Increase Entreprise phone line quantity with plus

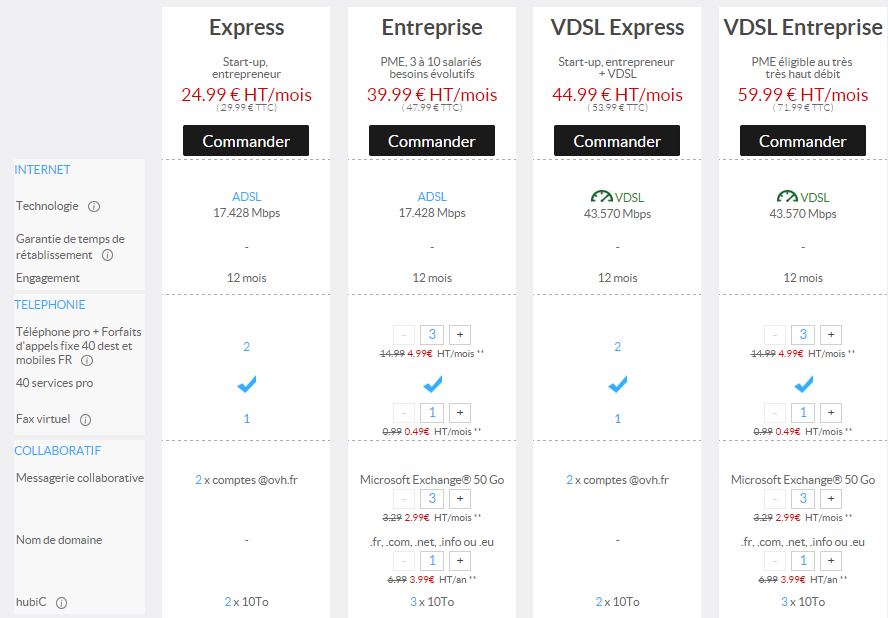tap(459, 335)
